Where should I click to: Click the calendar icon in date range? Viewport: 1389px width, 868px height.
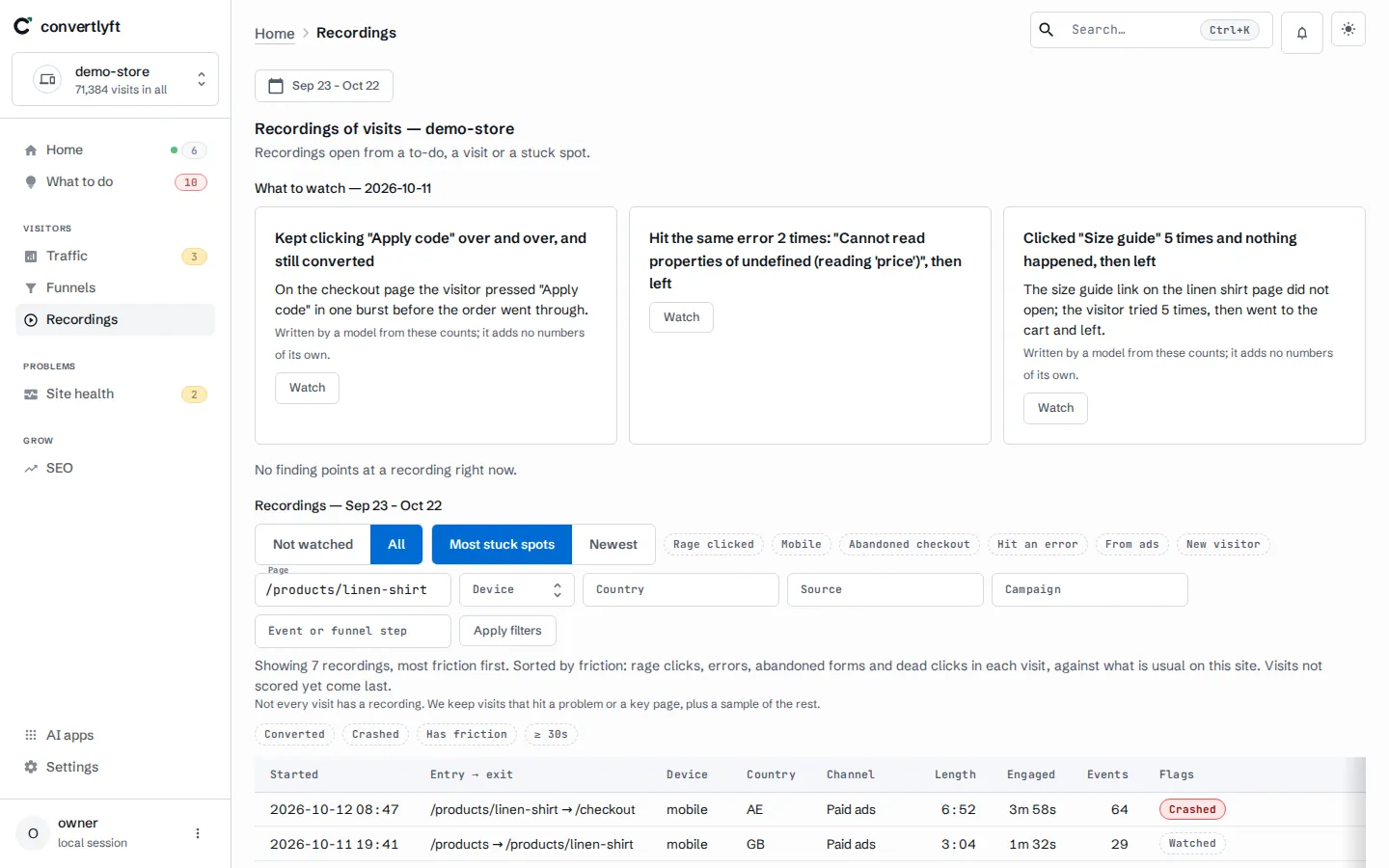[276, 86]
